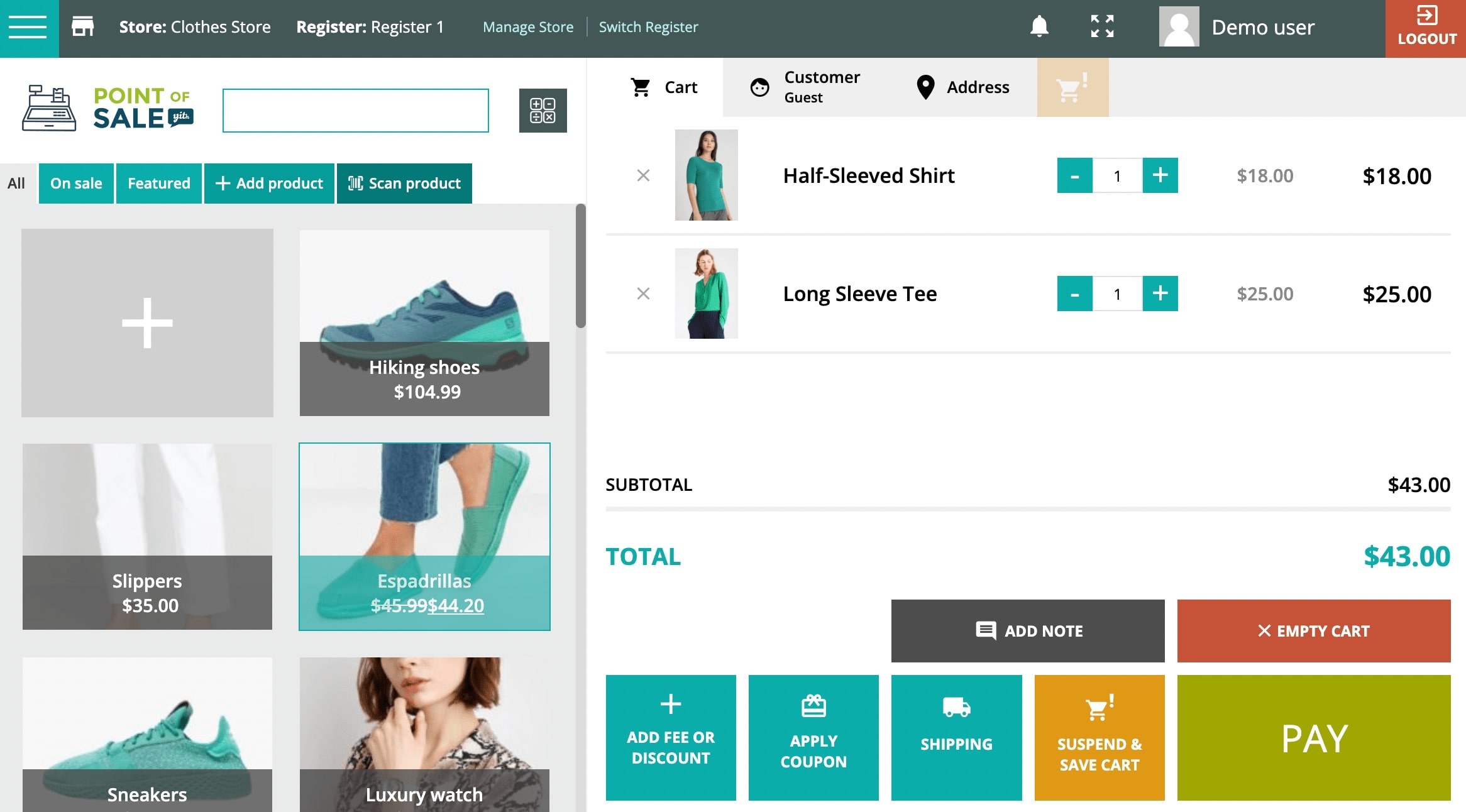Click Half-Sleeved Shirt thumbnail image
Screen dimensions: 1466x812
pyautogui.click(x=706, y=175)
